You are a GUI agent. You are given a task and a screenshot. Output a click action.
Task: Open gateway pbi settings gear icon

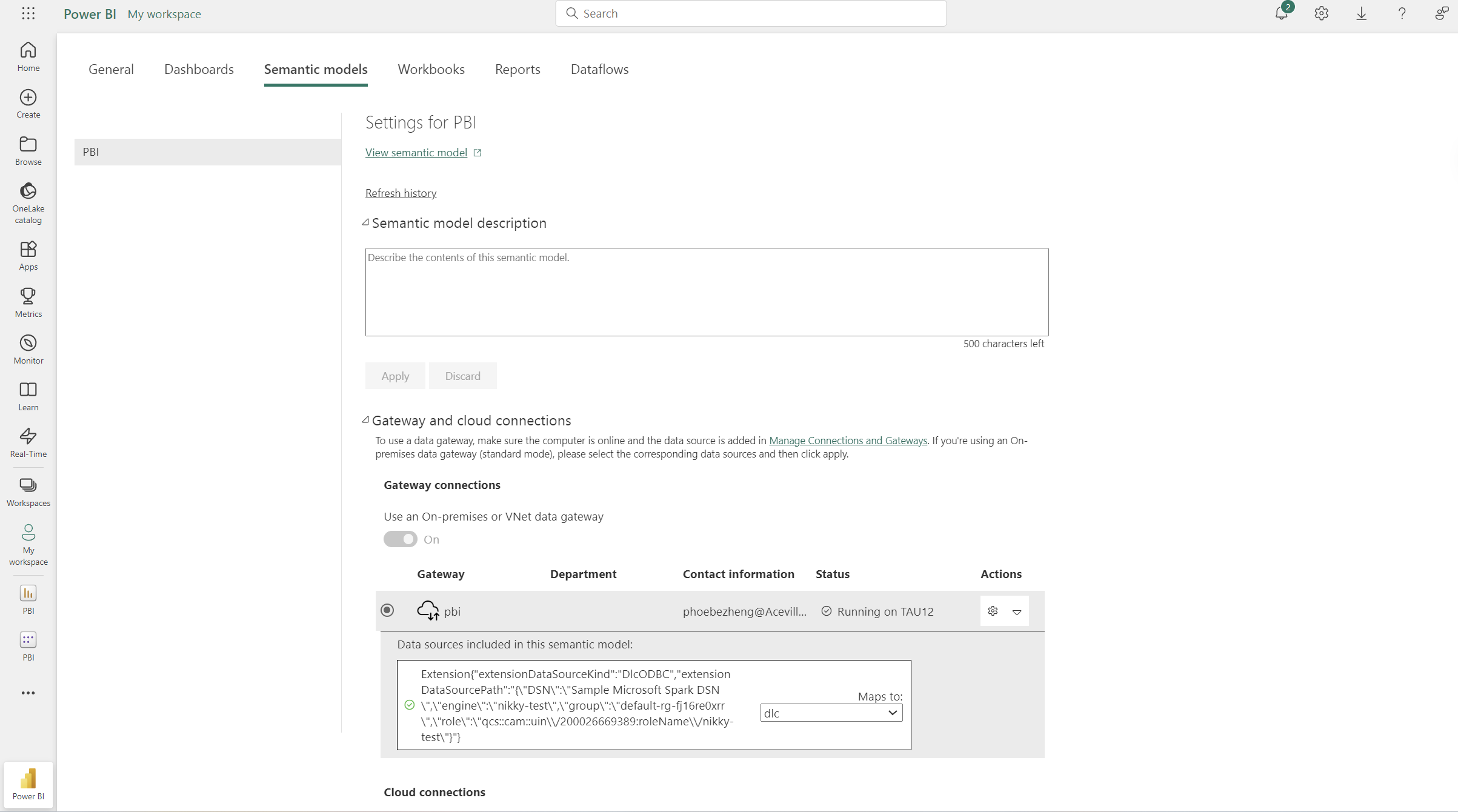(x=993, y=611)
